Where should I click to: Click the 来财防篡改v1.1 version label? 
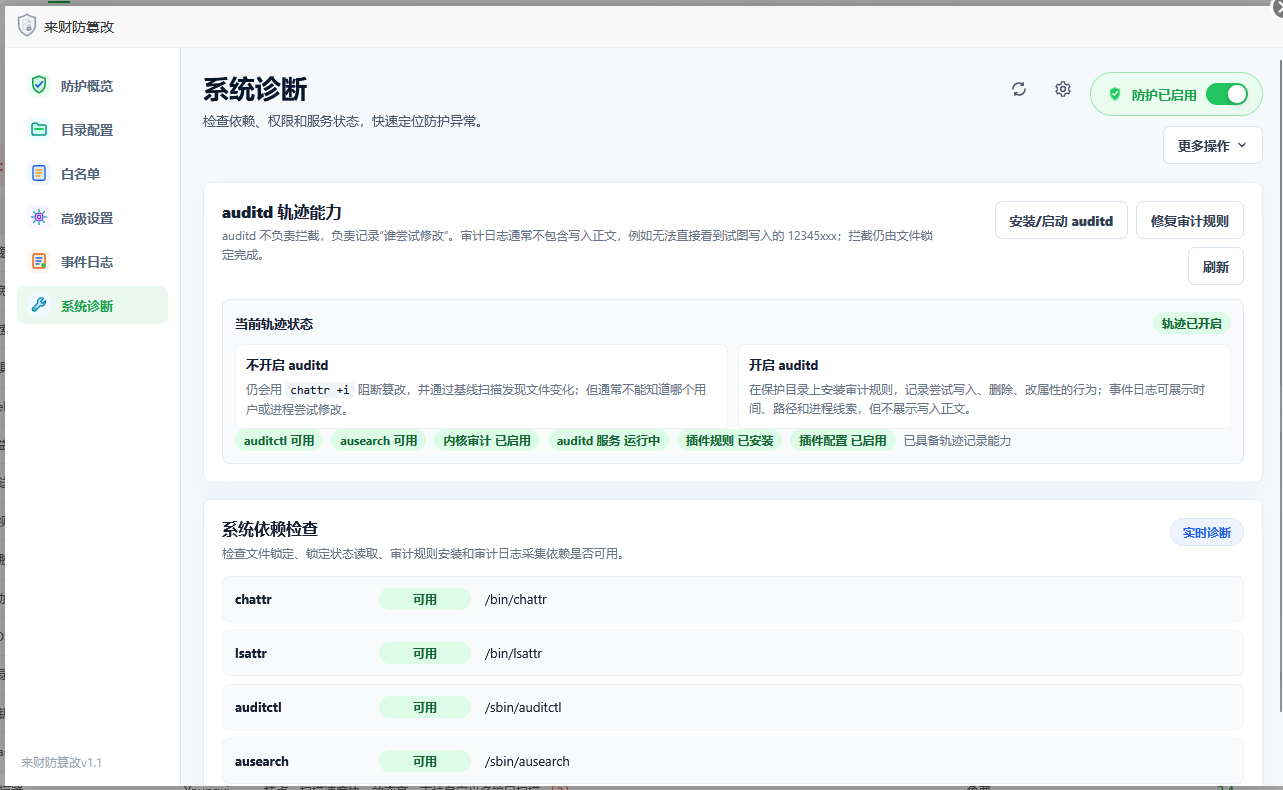(x=62, y=762)
